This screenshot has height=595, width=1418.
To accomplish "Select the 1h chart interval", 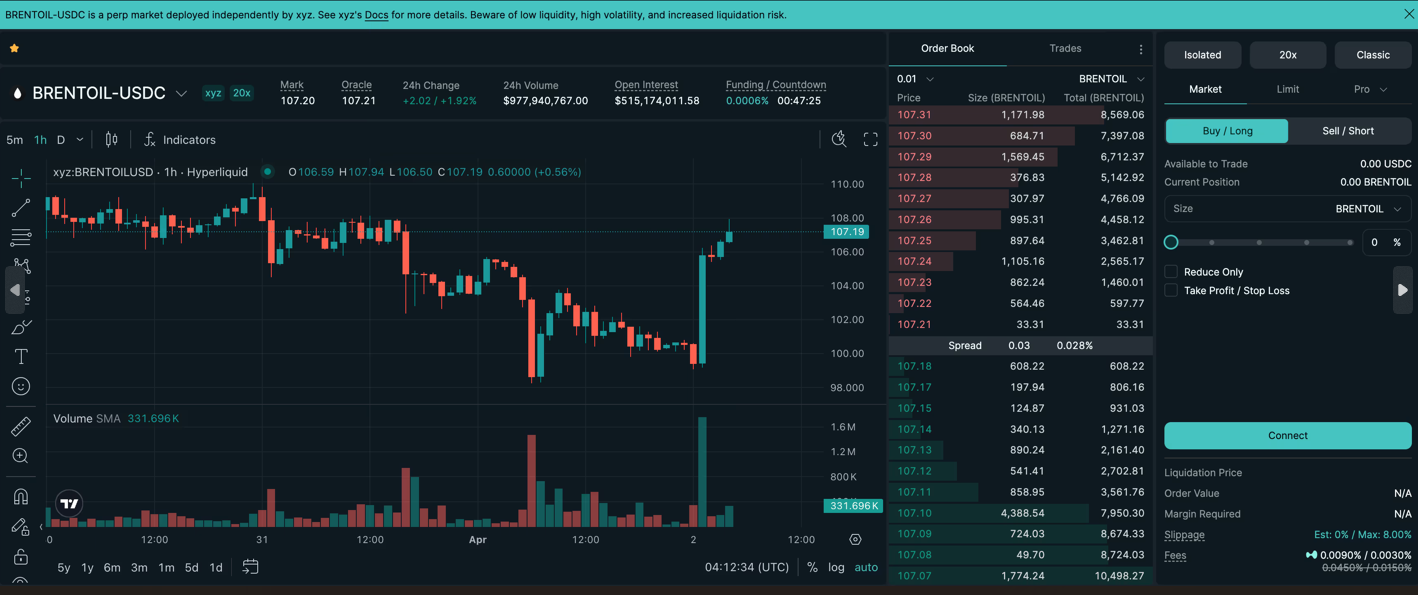I will point(40,140).
